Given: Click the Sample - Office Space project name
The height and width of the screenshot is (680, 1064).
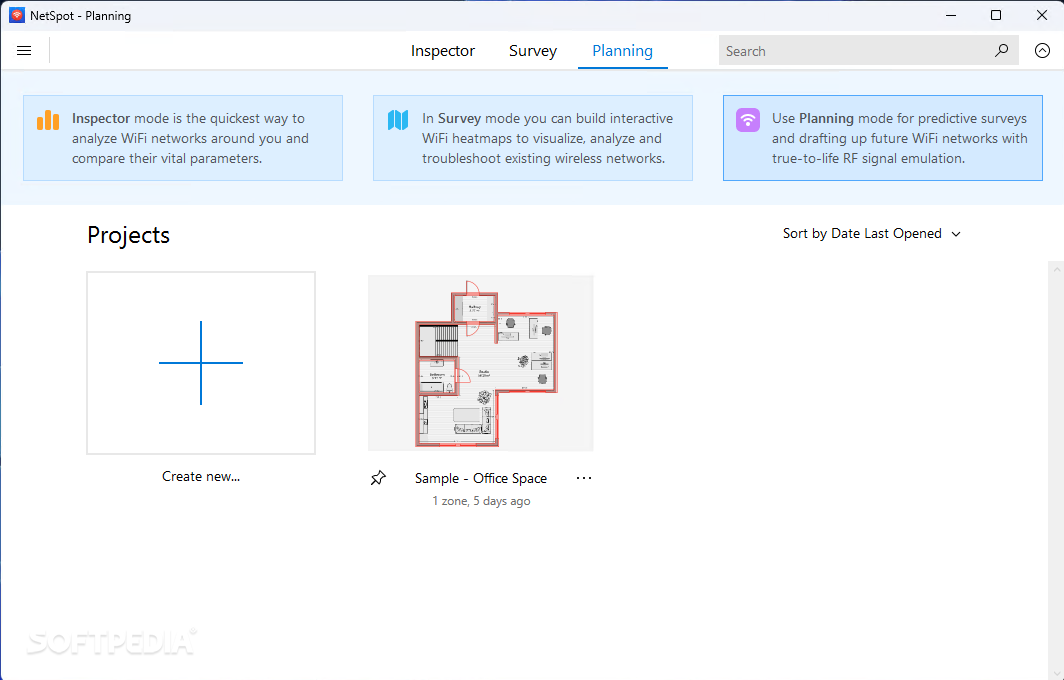Looking at the screenshot, I should pyautogui.click(x=480, y=478).
